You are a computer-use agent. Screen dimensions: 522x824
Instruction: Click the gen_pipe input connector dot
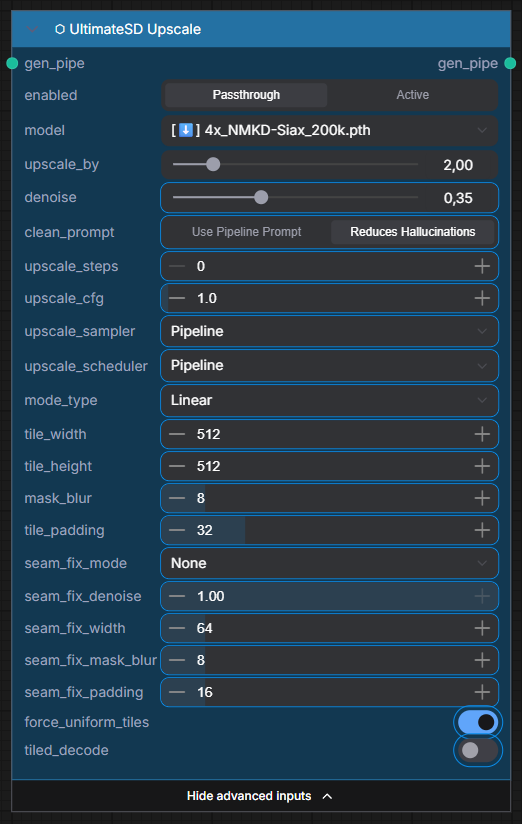click(12, 64)
